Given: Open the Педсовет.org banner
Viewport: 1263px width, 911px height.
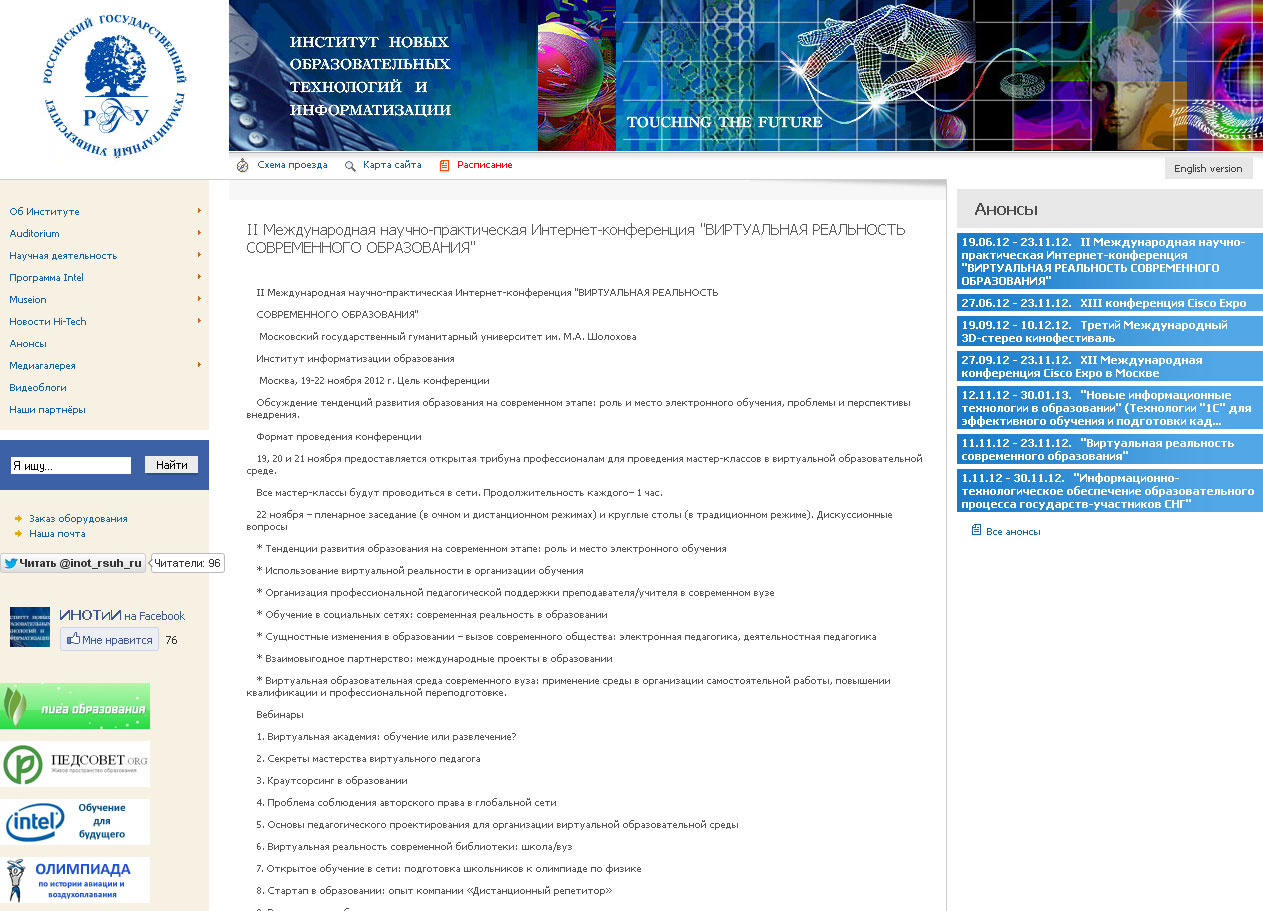Looking at the screenshot, I should point(75,764).
